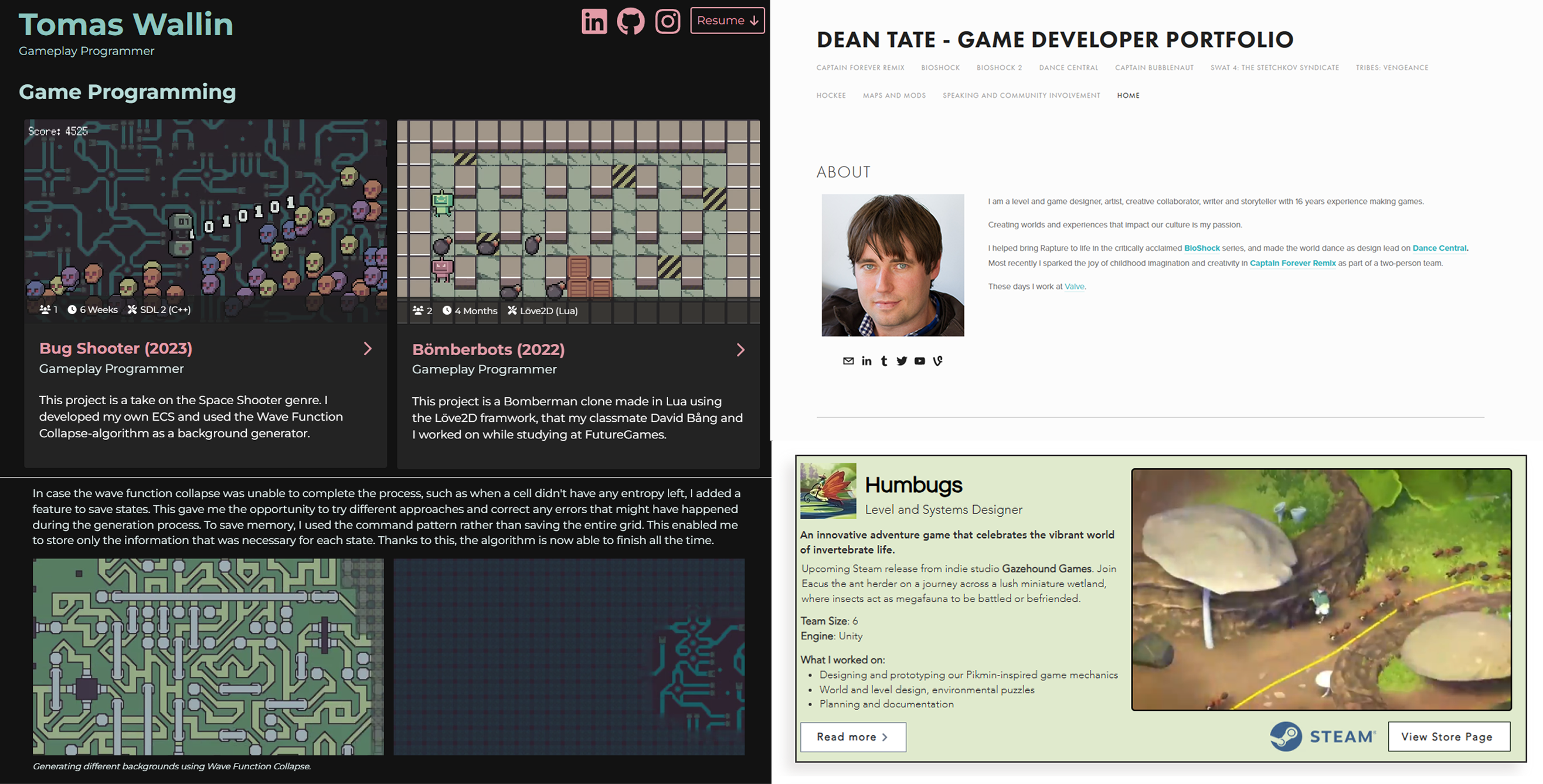This screenshot has width=1543, height=784.
Task: Open the Twitter bird icon
Action: coord(902,361)
